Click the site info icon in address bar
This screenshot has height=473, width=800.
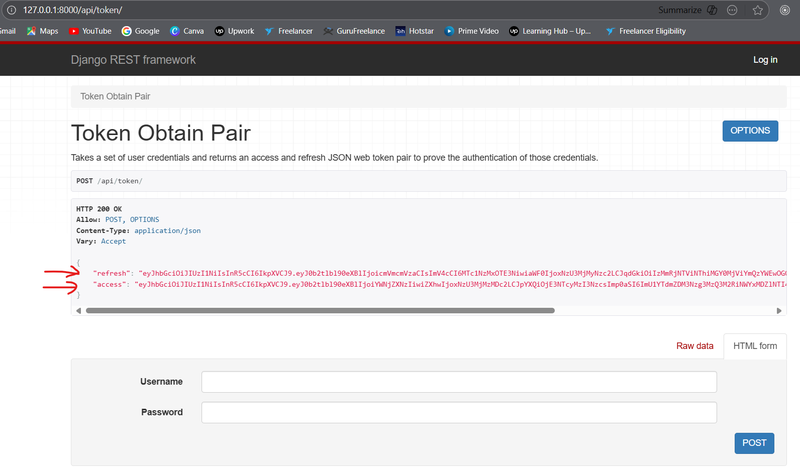(11, 10)
